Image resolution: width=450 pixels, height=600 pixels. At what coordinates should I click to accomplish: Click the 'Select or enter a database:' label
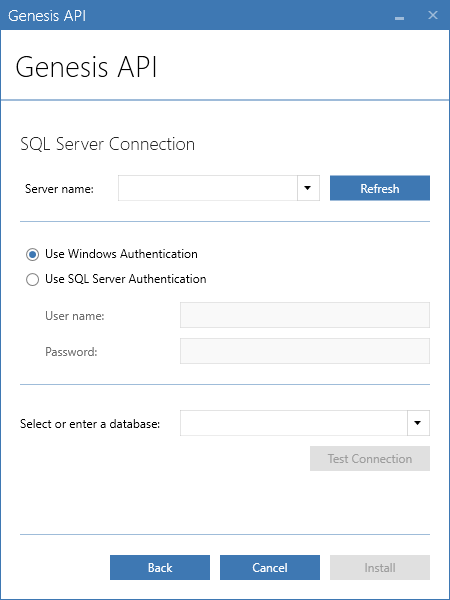90,424
